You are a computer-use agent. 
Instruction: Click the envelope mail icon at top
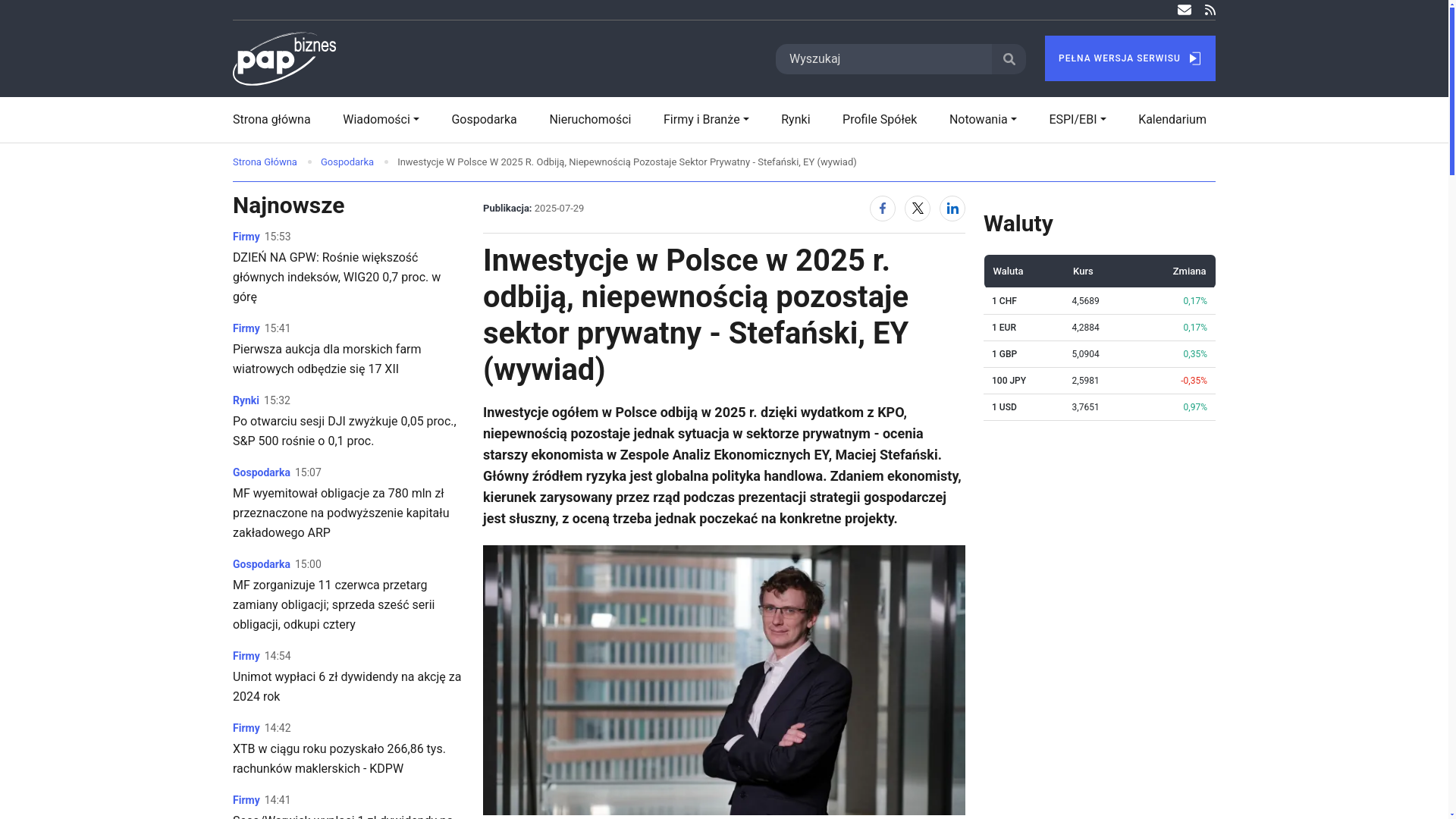click(x=1184, y=10)
